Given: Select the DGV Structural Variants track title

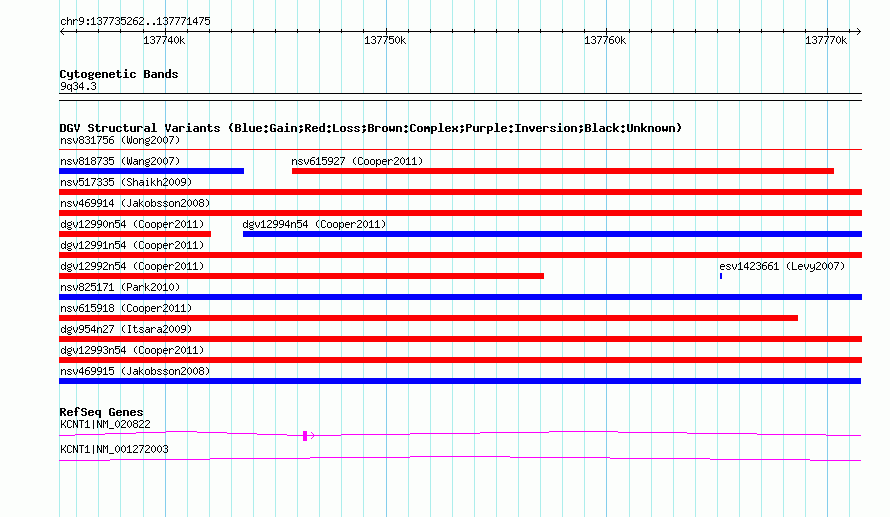Looking at the screenshot, I should [370, 128].
